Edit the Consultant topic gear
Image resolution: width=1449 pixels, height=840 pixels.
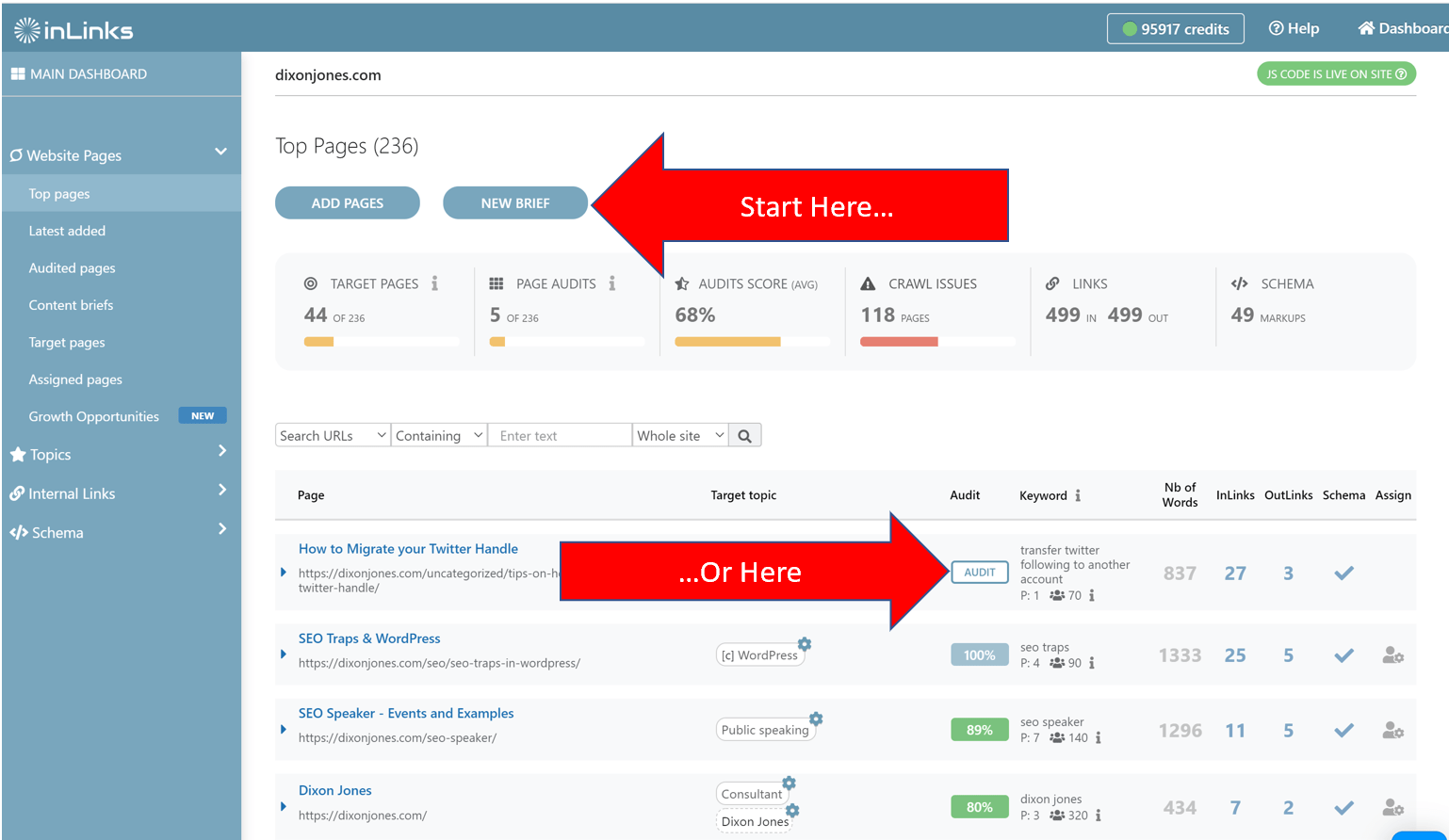tap(790, 783)
